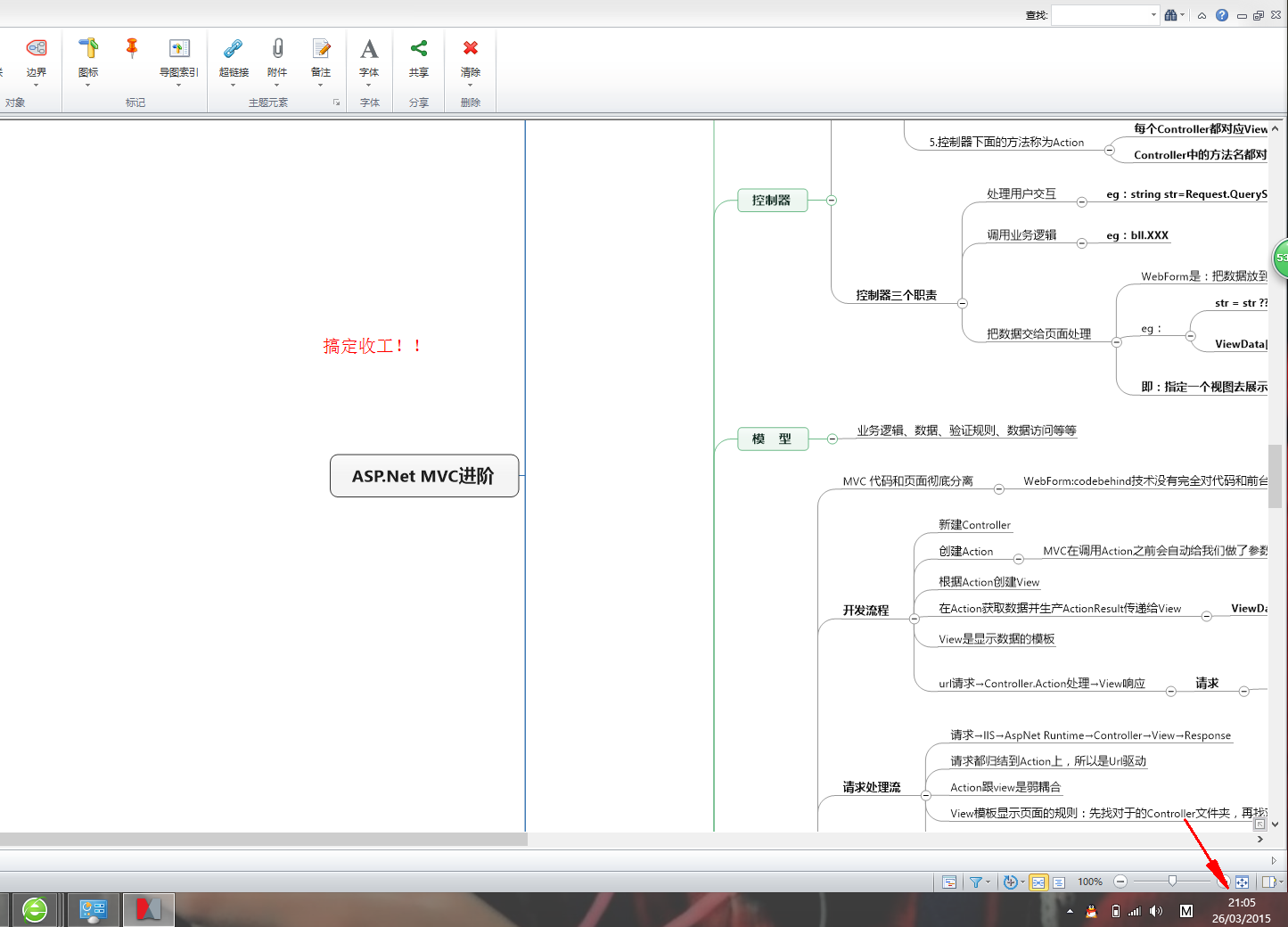This screenshot has height=927, width=1288.
Task: Select the 控制器 topic node
Action: click(773, 200)
